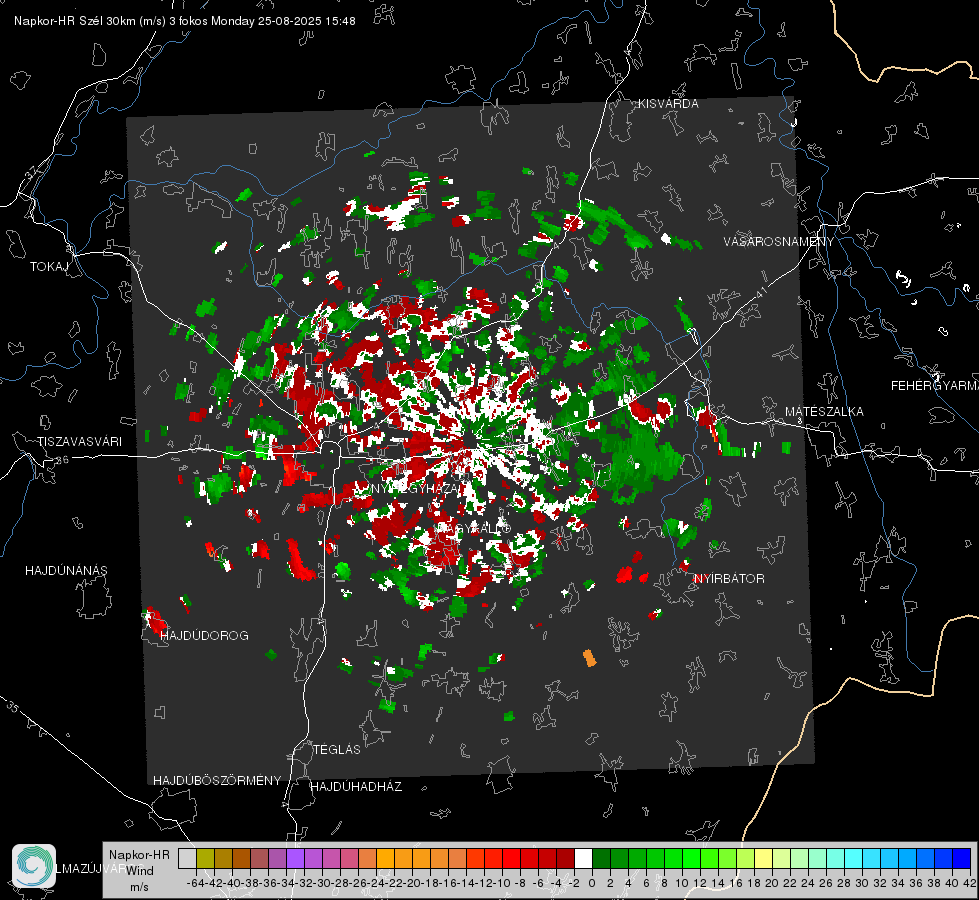Image resolution: width=979 pixels, height=900 pixels.
Task: Click the 'm/s' unit label
Action: tap(139, 887)
